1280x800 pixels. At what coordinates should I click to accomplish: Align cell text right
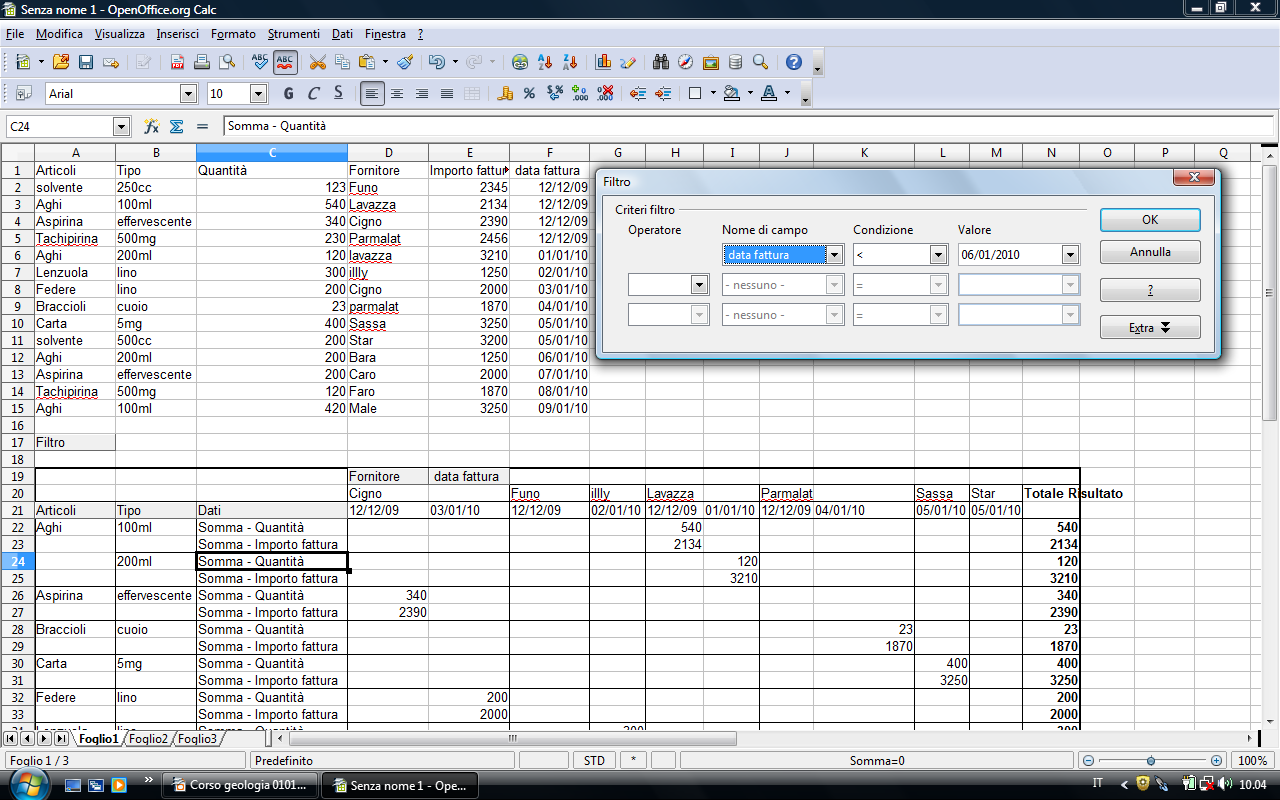pos(422,93)
